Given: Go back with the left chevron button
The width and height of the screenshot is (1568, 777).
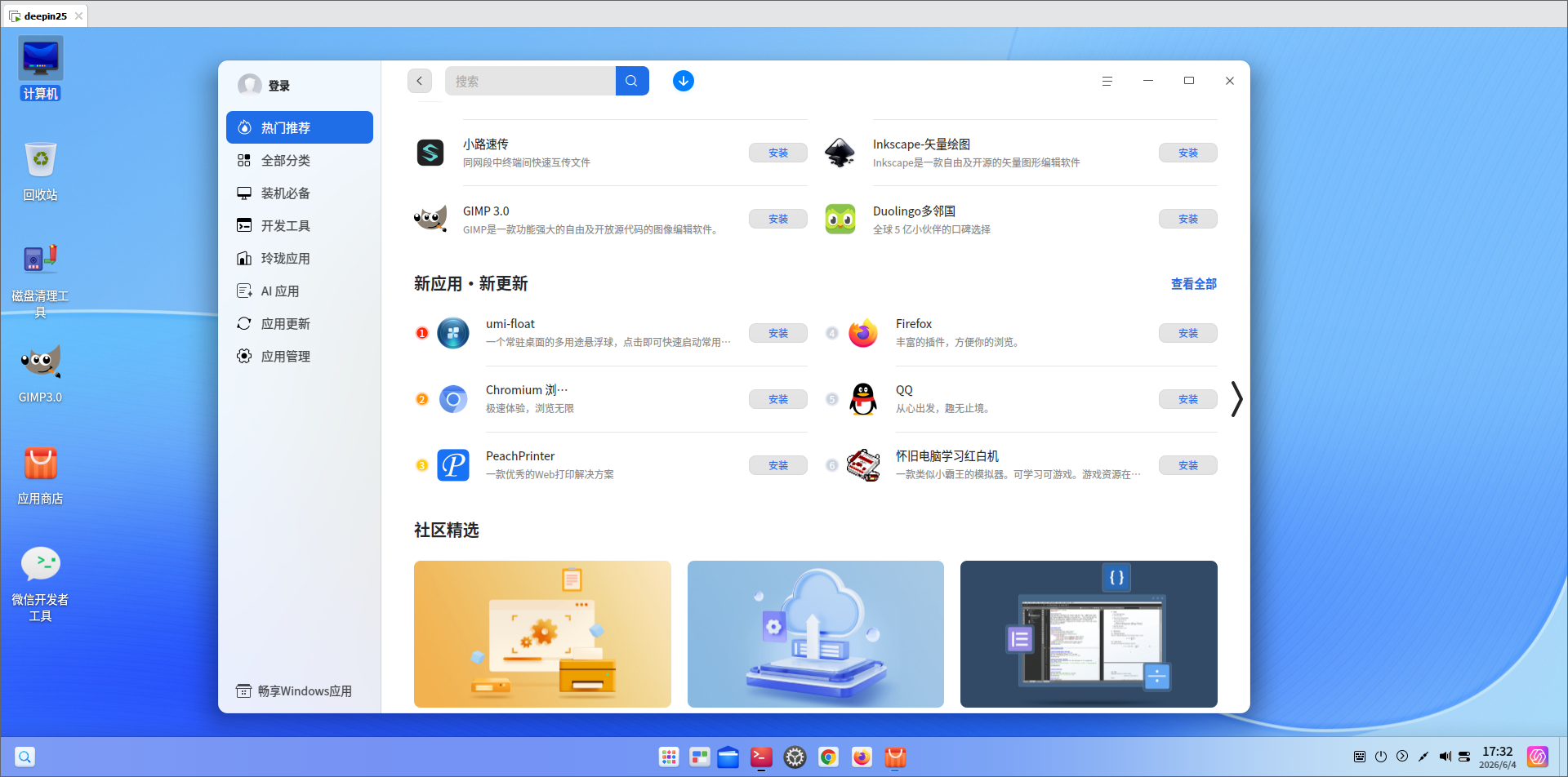Looking at the screenshot, I should [x=420, y=81].
